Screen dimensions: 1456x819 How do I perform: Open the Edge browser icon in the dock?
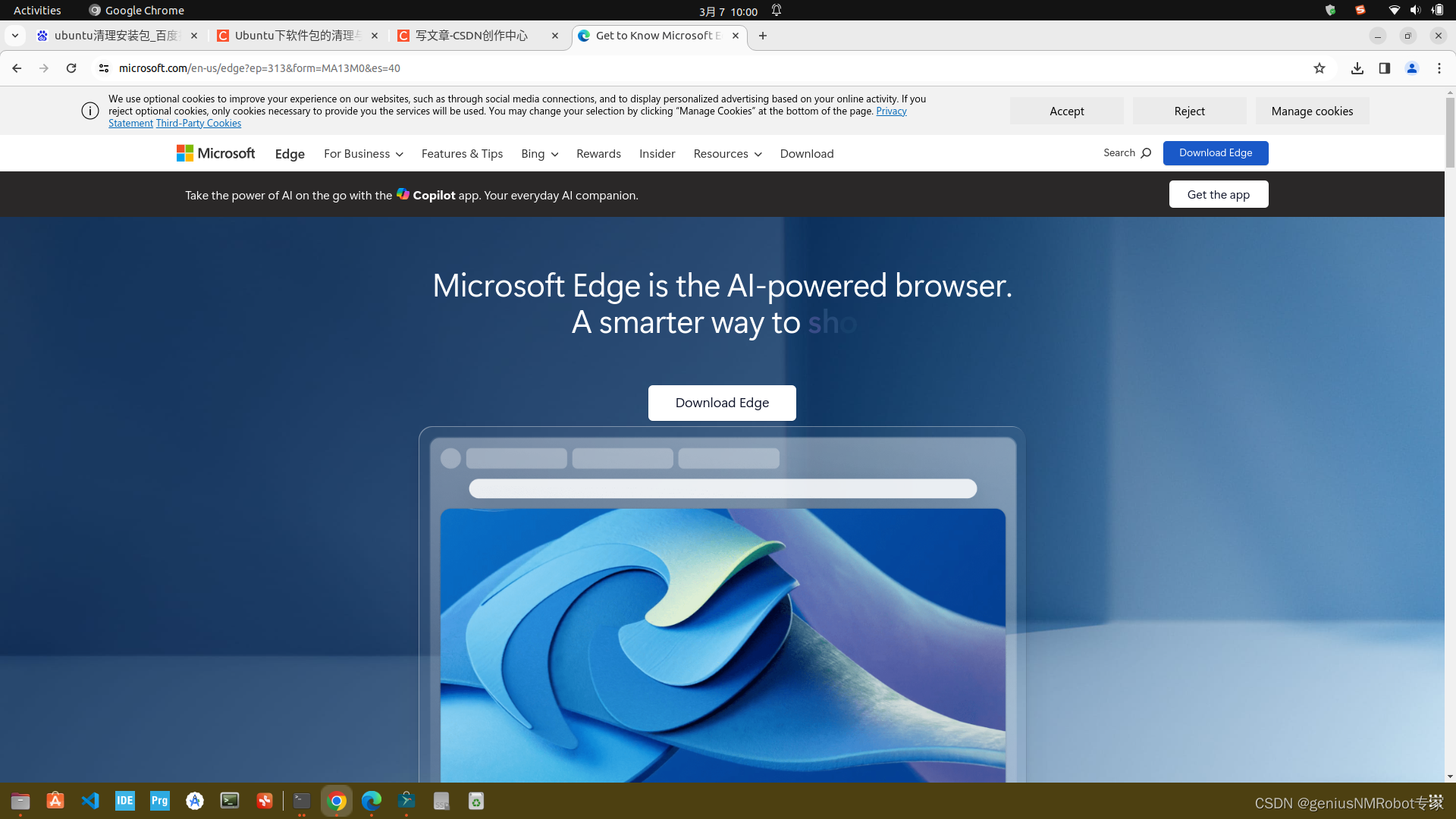[x=372, y=800]
